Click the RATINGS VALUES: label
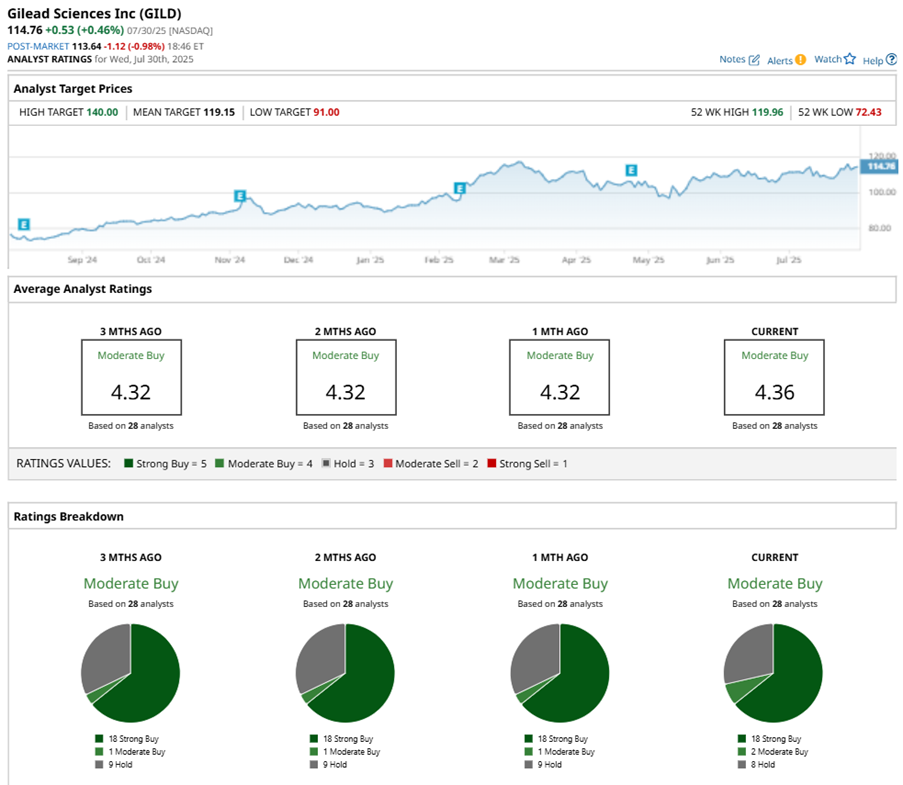903x785 pixels. click(x=63, y=463)
